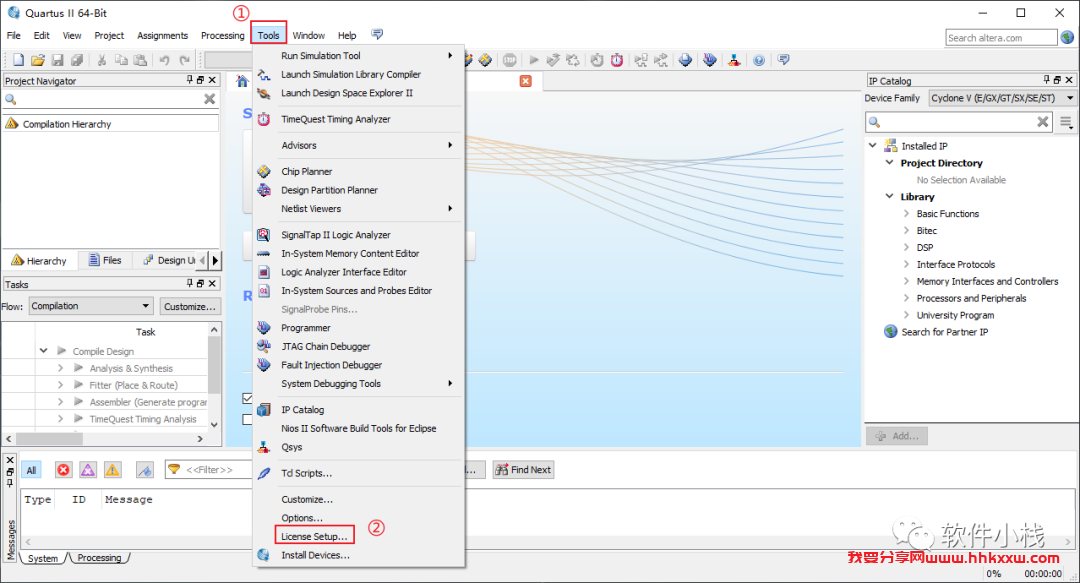Show critical warning messages purple icon
The height and width of the screenshot is (583, 1080).
[x=88, y=470]
